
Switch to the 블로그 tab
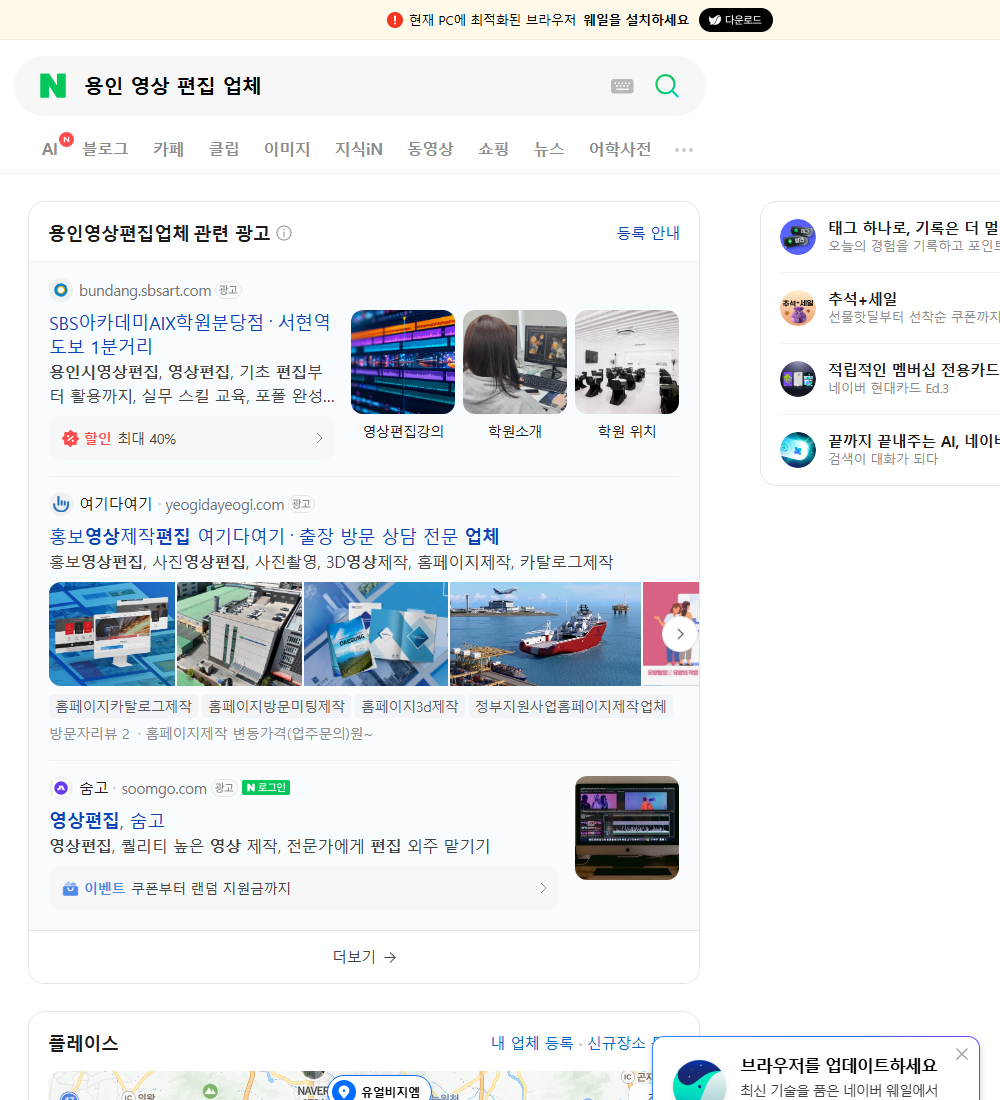pyautogui.click(x=105, y=149)
